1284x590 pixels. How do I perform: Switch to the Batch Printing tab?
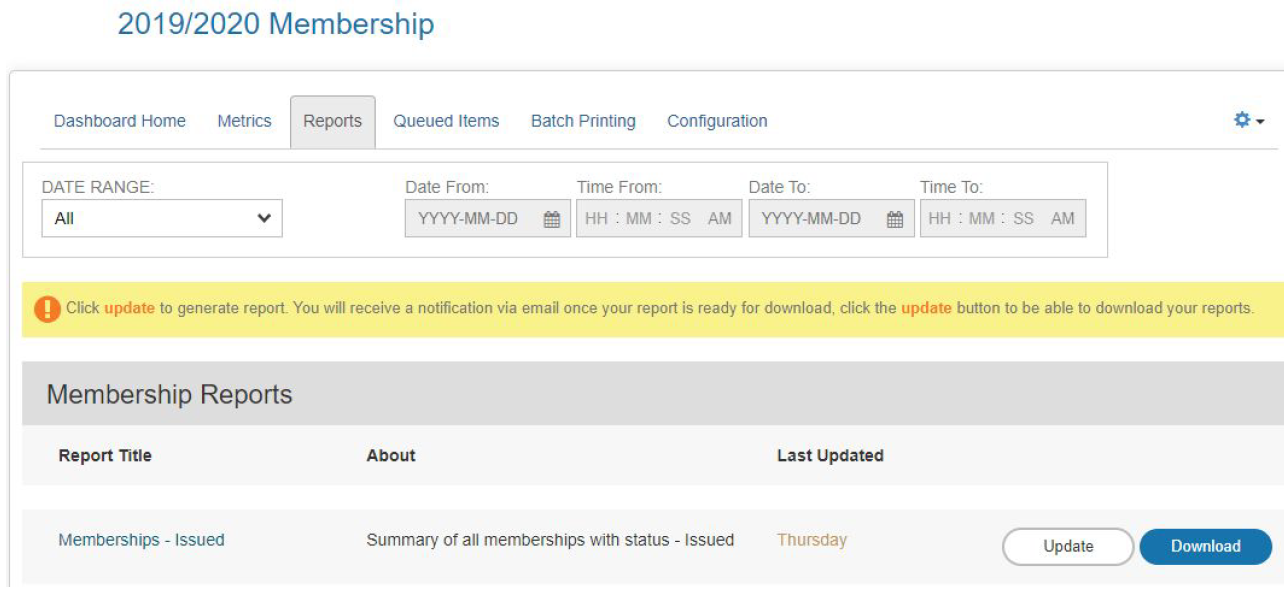click(x=583, y=121)
